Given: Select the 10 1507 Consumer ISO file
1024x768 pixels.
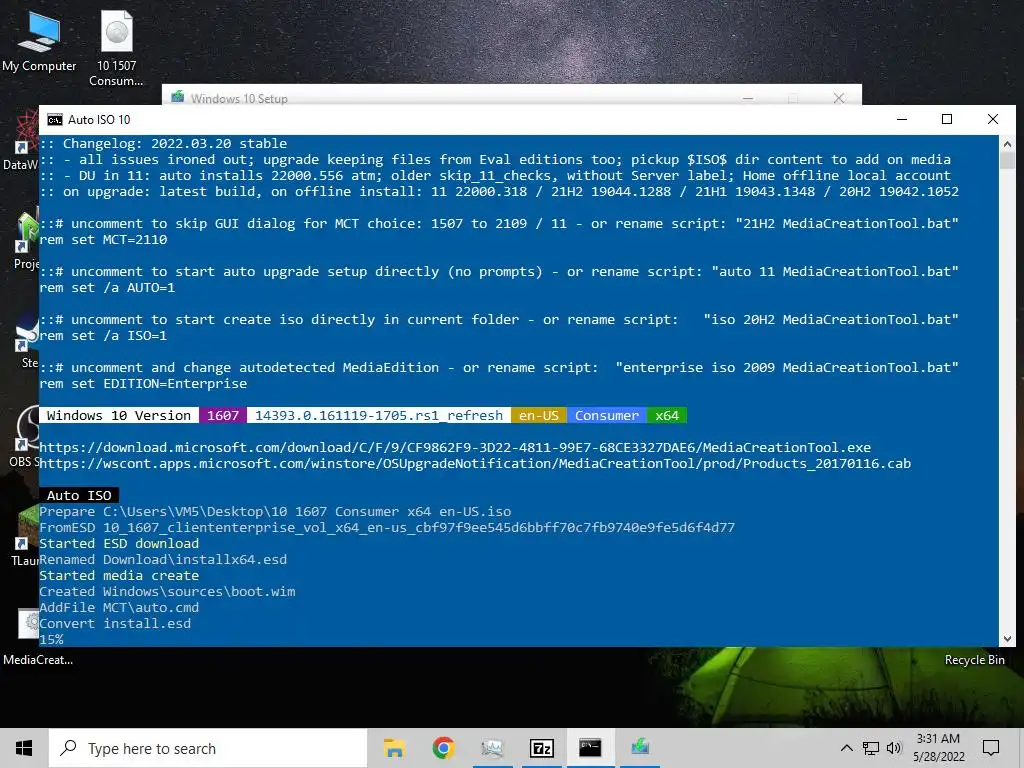Looking at the screenshot, I should pyautogui.click(x=116, y=48).
